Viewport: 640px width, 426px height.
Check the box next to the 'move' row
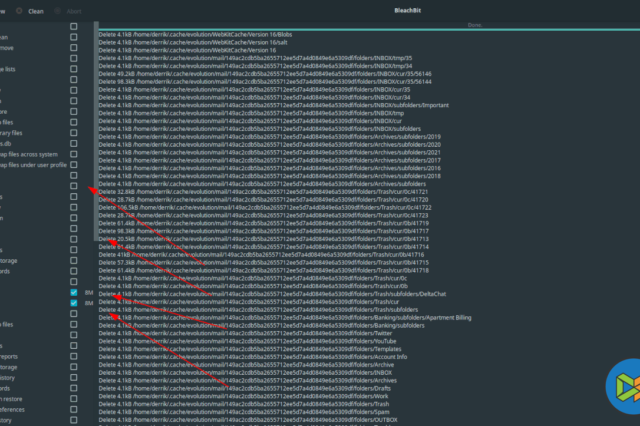pos(73,48)
